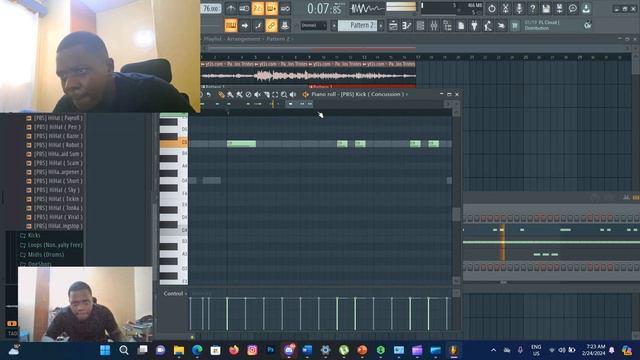Click the arrow left of Pattern 2
The width and height of the screenshot is (640, 360).
click(x=333, y=26)
